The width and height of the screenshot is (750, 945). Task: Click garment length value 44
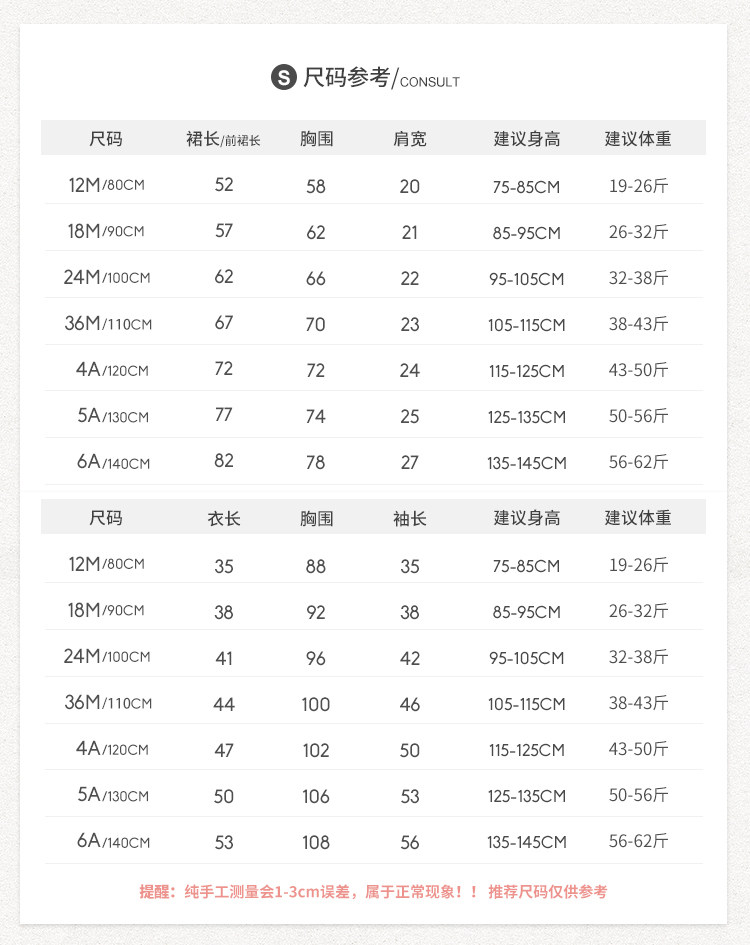point(224,704)
